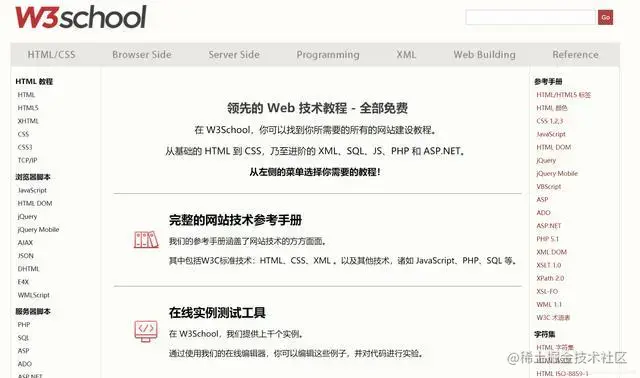
Task: Click the HTML 教程 section header
Action: tap(34, 81)
